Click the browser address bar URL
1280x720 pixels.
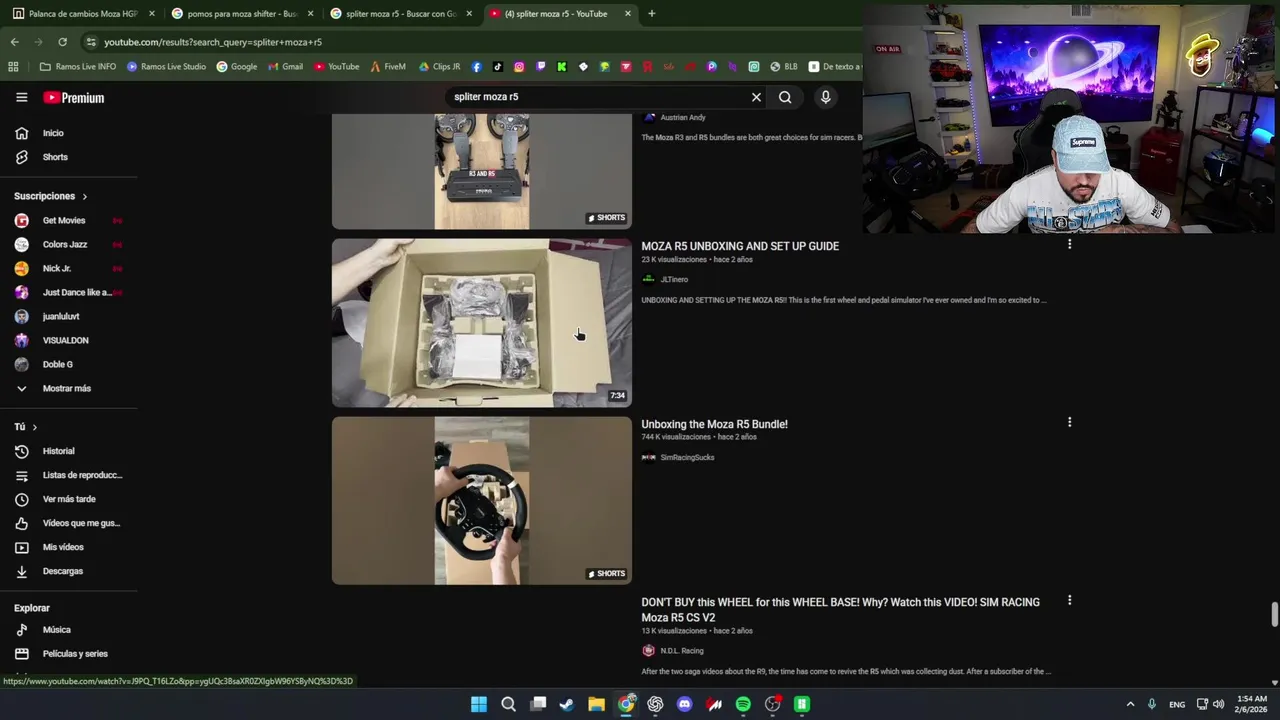(x=213, y=42)
